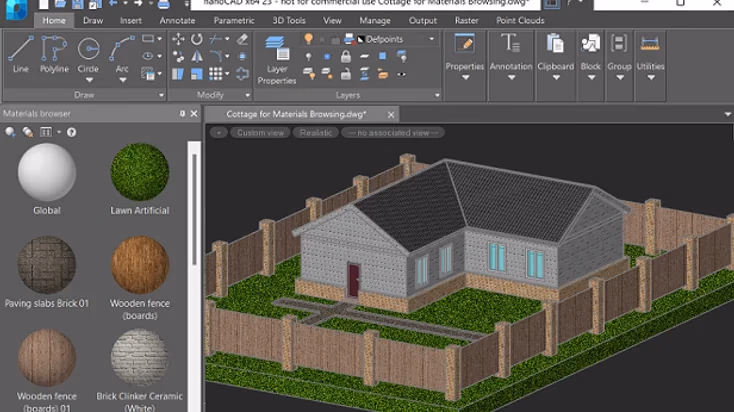The width and height of the screenshot is (734, 412).
Task: Select the Wooden fence (boards) material swatch
Action: [x=139, y=265]
